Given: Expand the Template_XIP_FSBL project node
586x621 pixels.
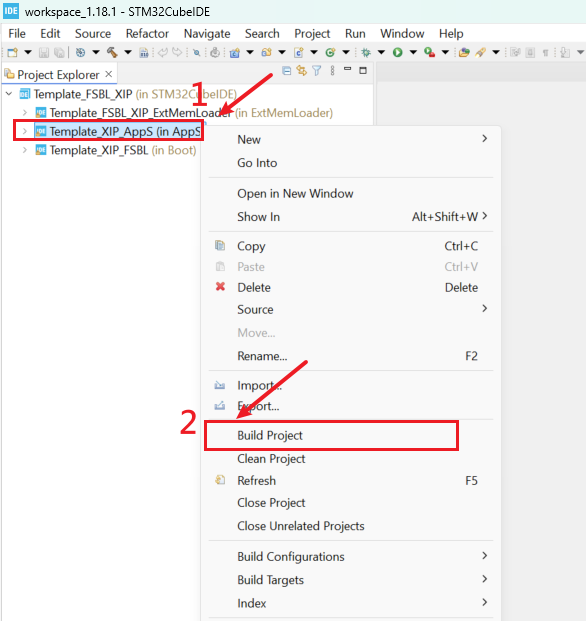Looking at the screenshot, I should pyautogui.click(x=25, y=150).
